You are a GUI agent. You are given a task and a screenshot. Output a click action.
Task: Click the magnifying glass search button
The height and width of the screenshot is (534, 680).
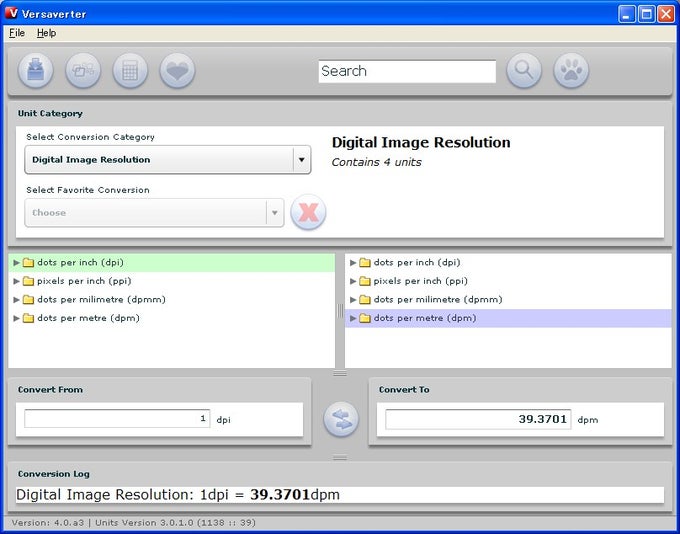pos(524,70)
